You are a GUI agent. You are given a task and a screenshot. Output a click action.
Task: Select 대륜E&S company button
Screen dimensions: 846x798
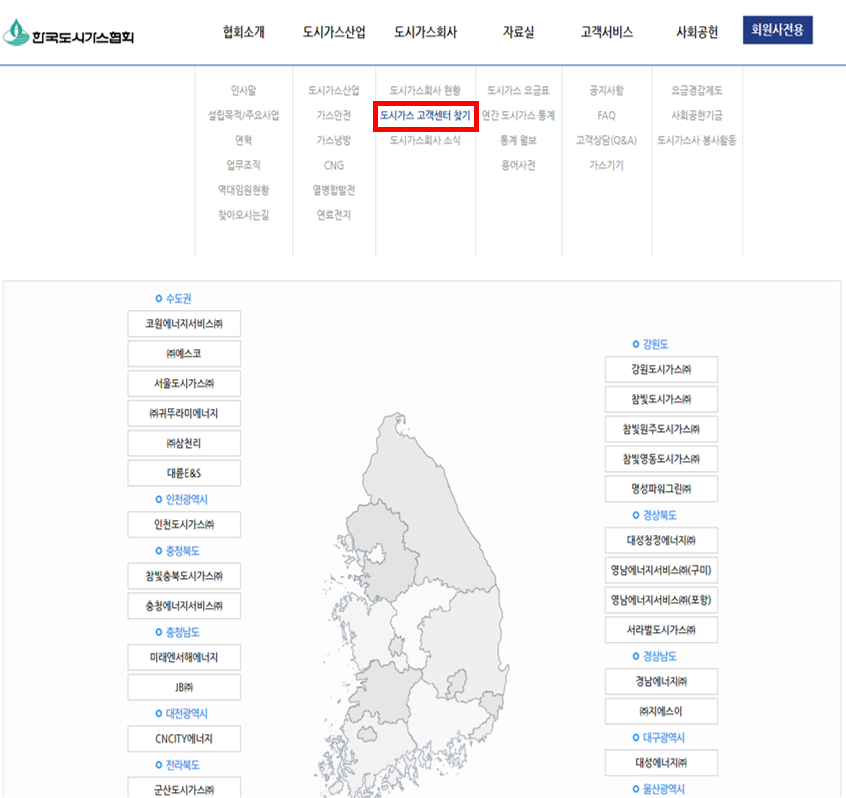tap(184, 473)
